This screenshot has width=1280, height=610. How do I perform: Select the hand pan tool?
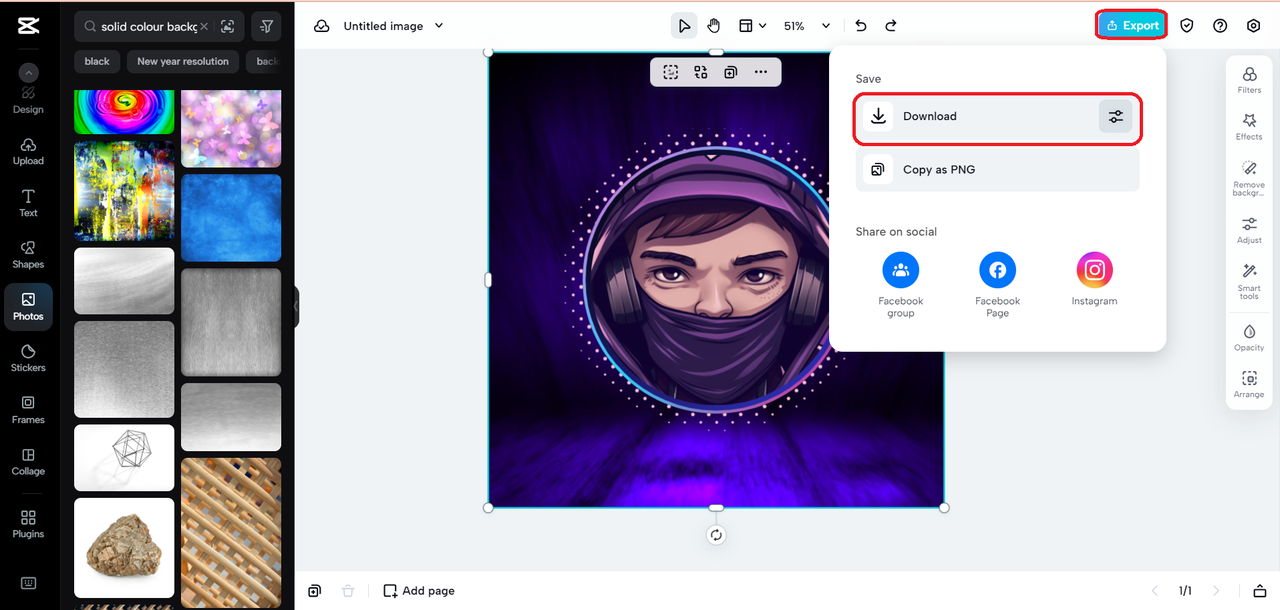click(714, 26)
